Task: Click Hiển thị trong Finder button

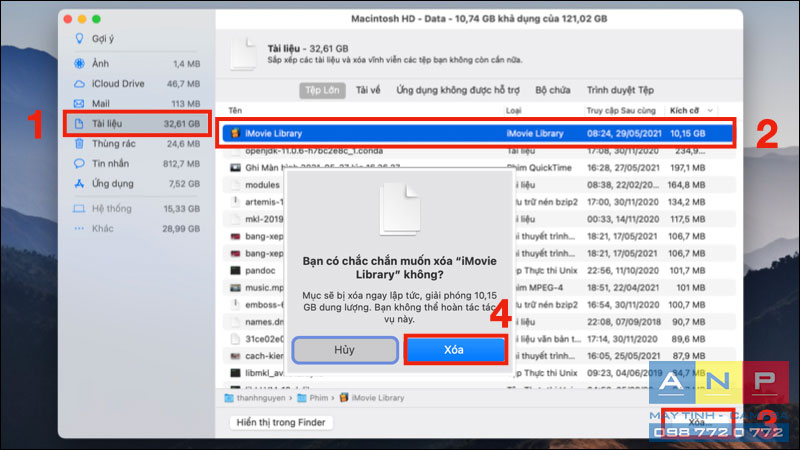Action: point(281,422)
